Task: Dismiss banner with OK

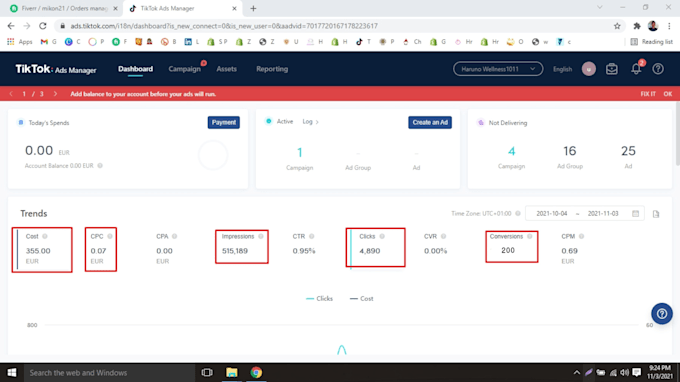Action: click(667, 94)
